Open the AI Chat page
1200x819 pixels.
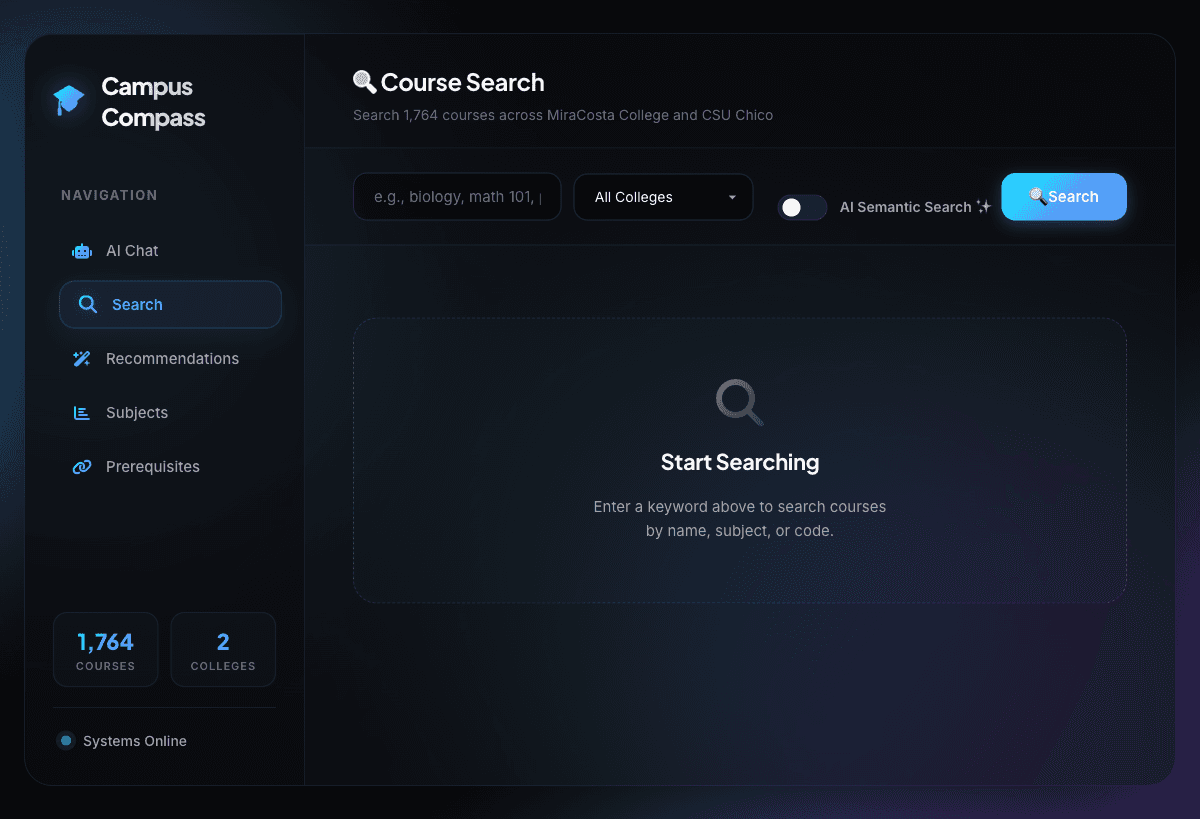tap(170, 251)
